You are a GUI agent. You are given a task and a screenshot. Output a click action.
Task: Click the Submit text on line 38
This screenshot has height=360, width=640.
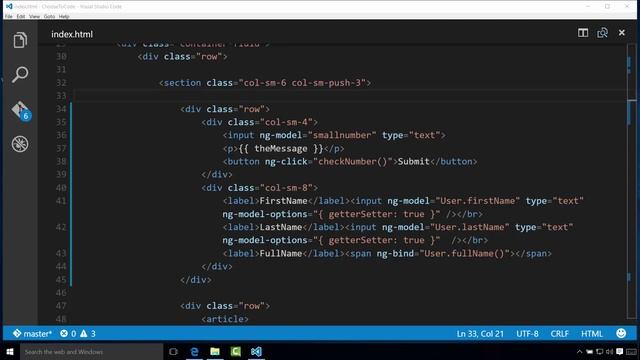click(x=413, y=162)
